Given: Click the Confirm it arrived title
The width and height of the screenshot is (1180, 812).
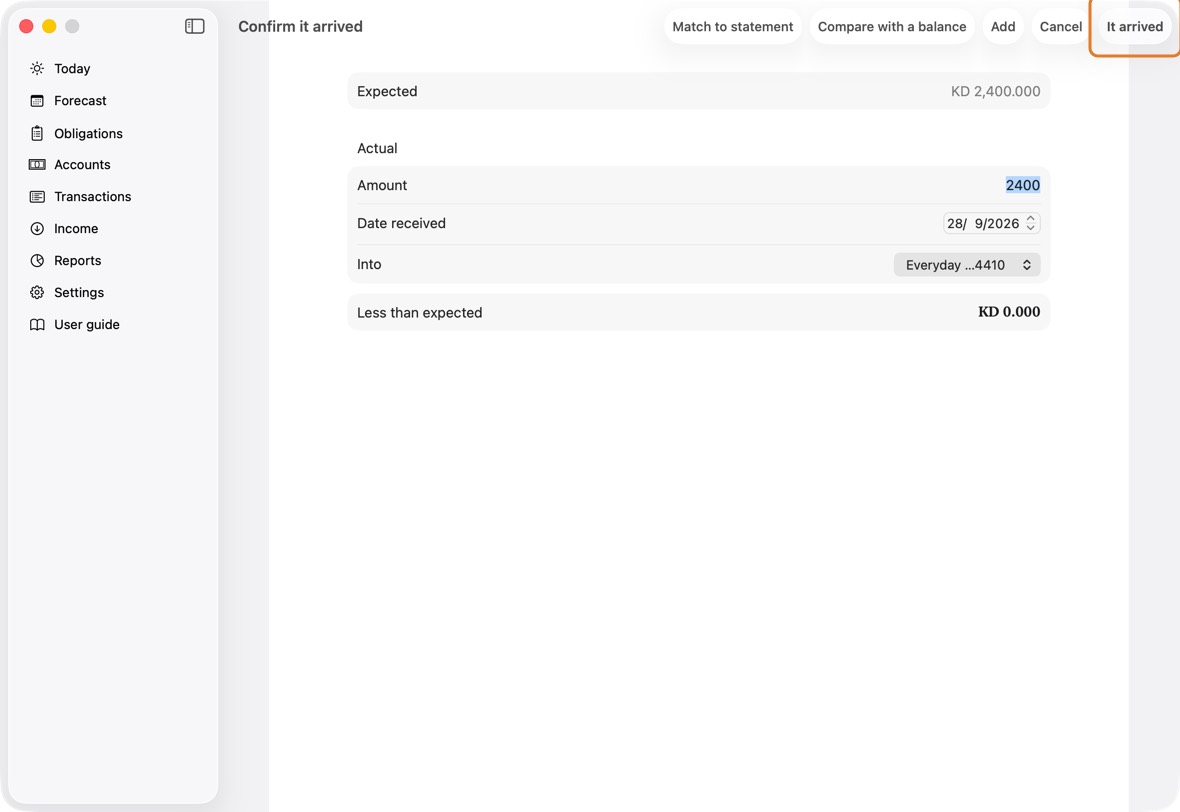Looking at the screenshot, I should tap(300, 26).
